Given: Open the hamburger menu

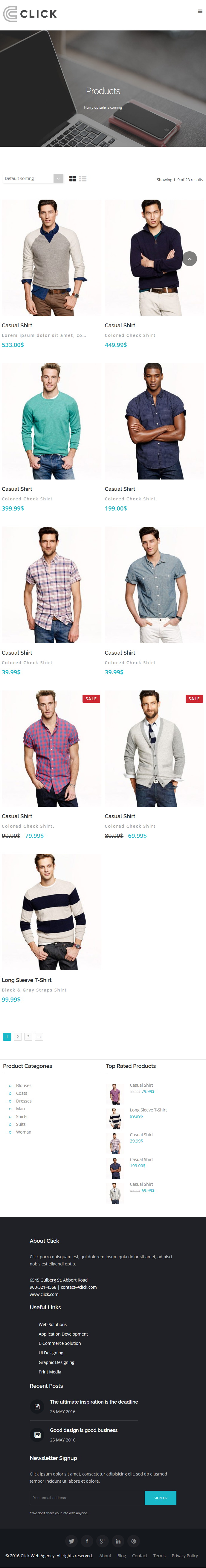Looking at the screenshot, I should tap(200, 11).
